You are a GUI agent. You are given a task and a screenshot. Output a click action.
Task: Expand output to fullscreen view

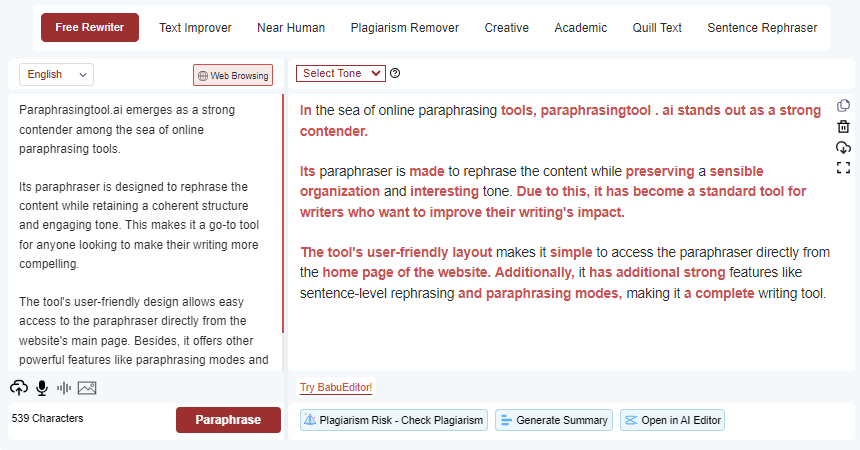843,167
